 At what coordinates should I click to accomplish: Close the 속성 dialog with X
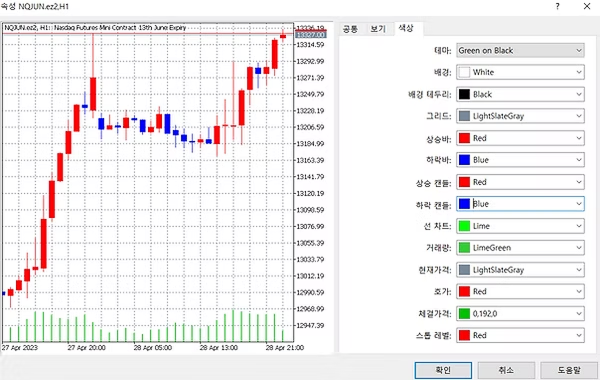click(x=587, y=6)
